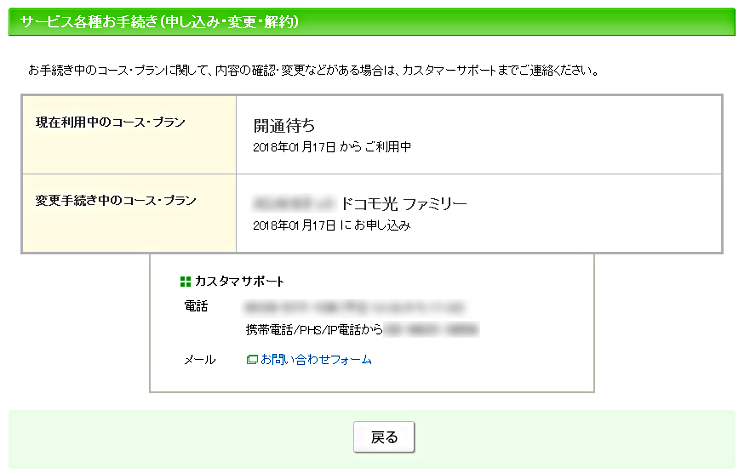
Task: Open the お問い合わせフォーム link
Action: (x=316, y=359)
